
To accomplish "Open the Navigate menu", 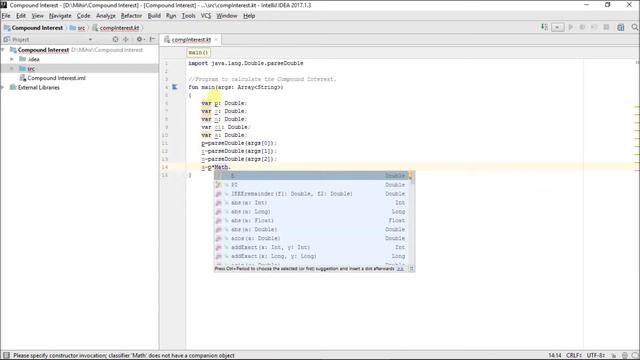I will coord(60,16).
